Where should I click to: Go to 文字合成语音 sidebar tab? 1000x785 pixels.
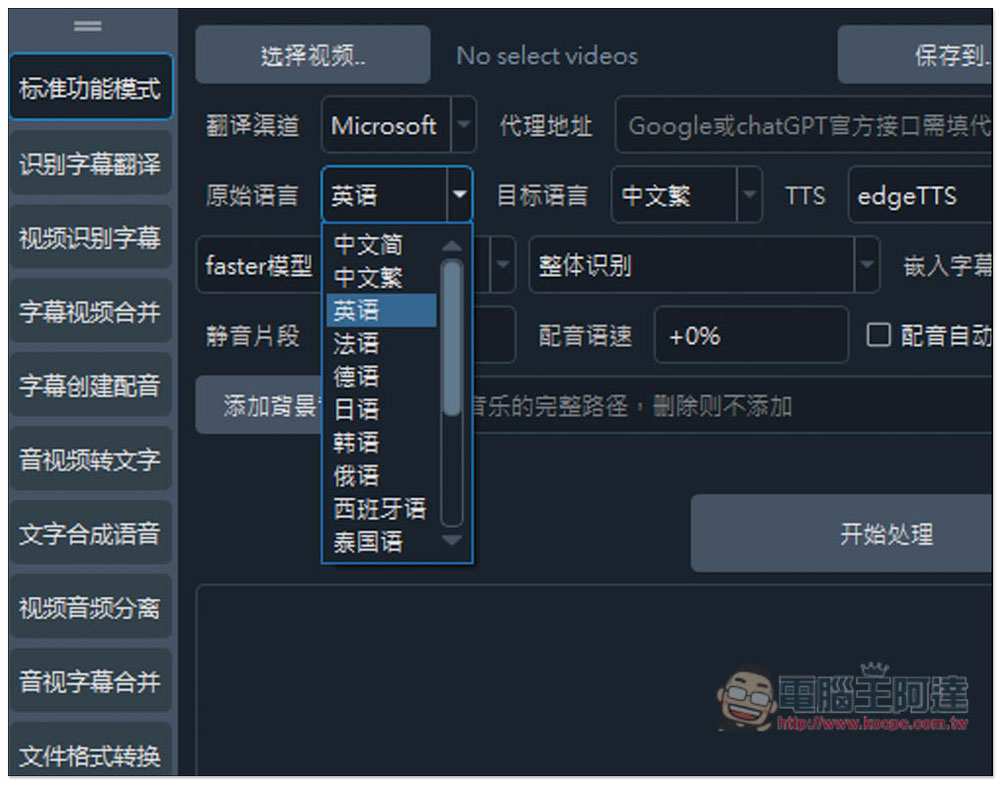91,533
